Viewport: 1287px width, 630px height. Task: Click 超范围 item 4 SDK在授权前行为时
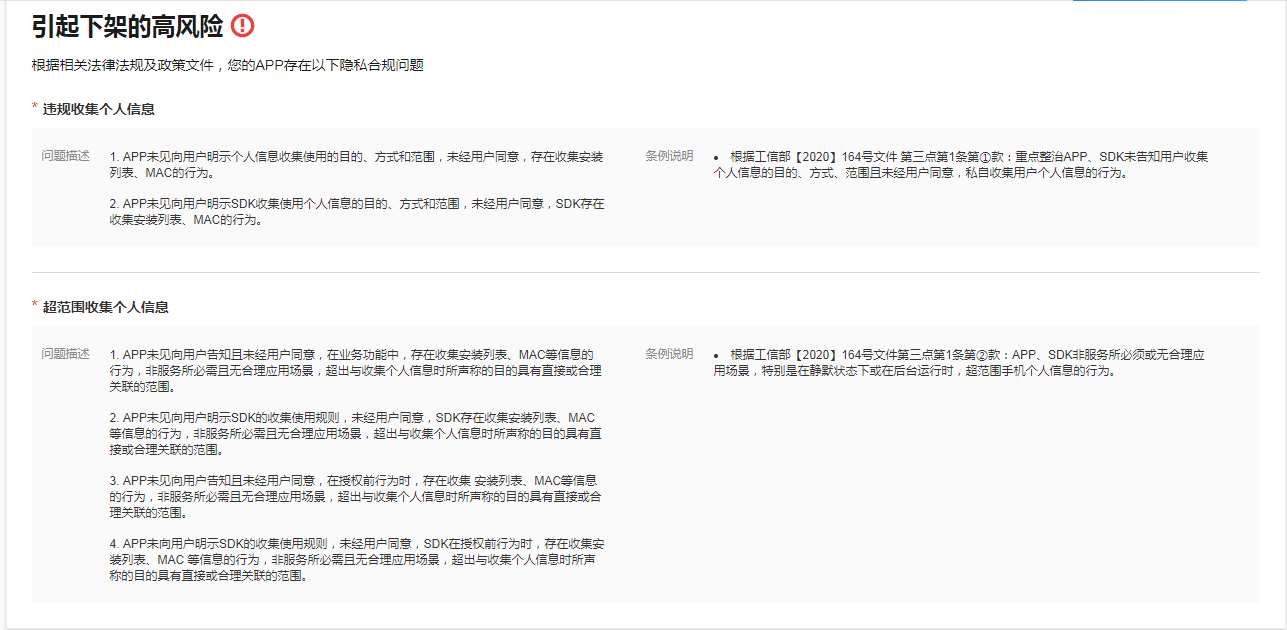357,560
